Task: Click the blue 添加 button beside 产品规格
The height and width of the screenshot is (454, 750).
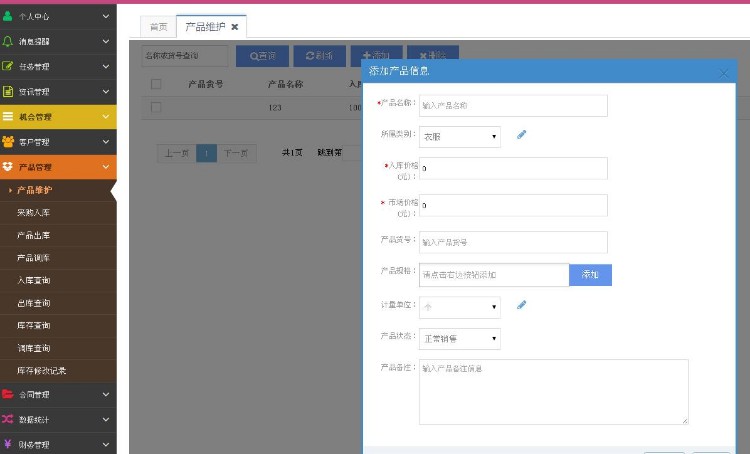Action: (x=590, y=275)
